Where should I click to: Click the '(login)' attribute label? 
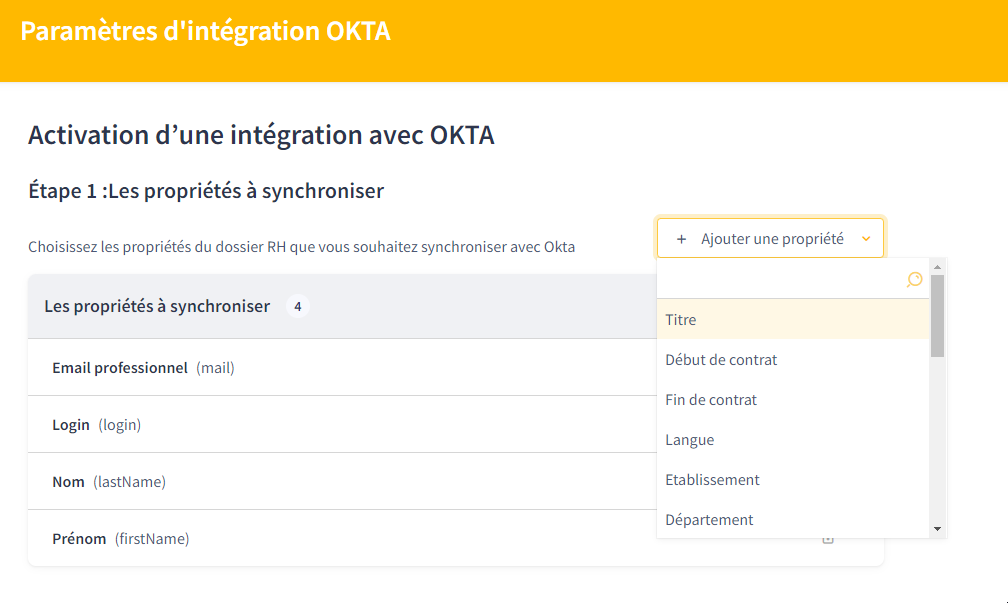(x=120, y=425)
